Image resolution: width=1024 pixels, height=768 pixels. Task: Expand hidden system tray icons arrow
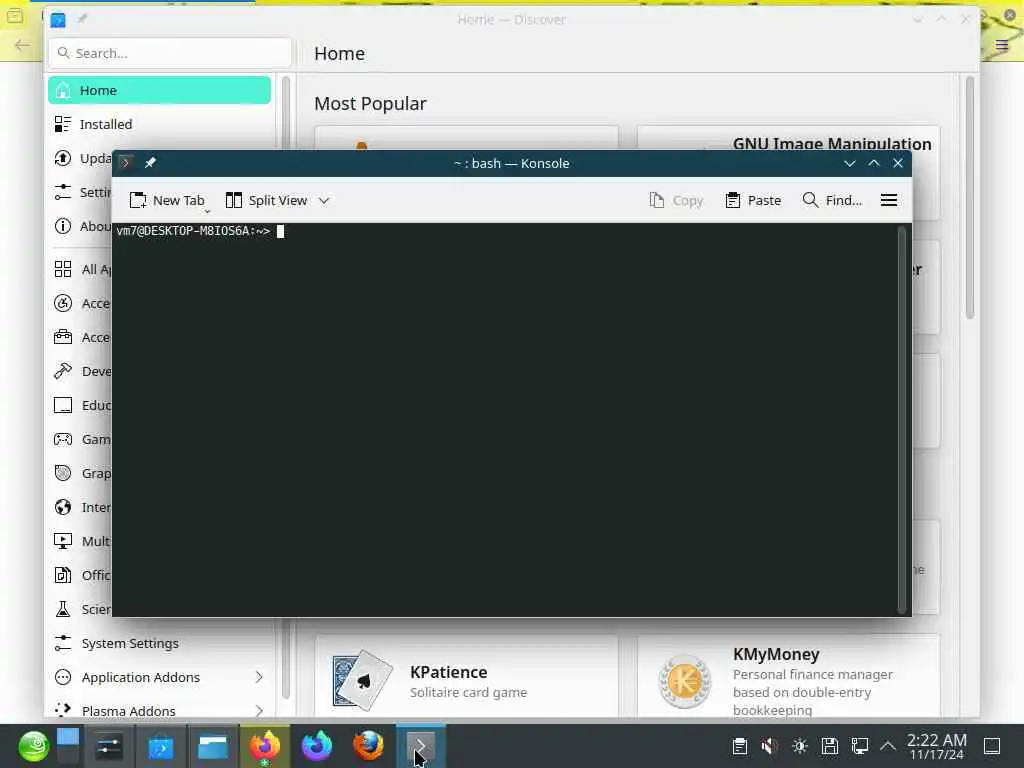[888, 746]
